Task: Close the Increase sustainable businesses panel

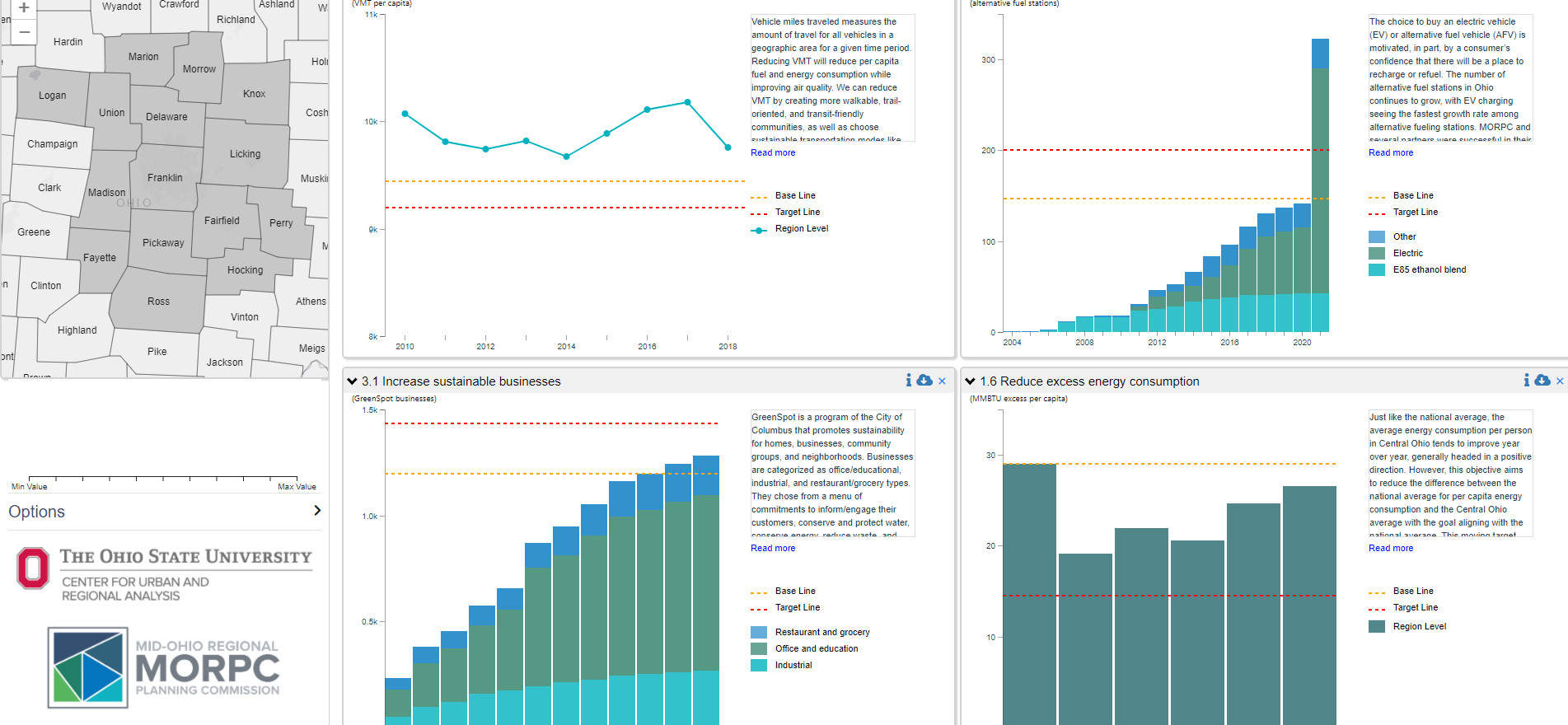Action: coord(942,381)
